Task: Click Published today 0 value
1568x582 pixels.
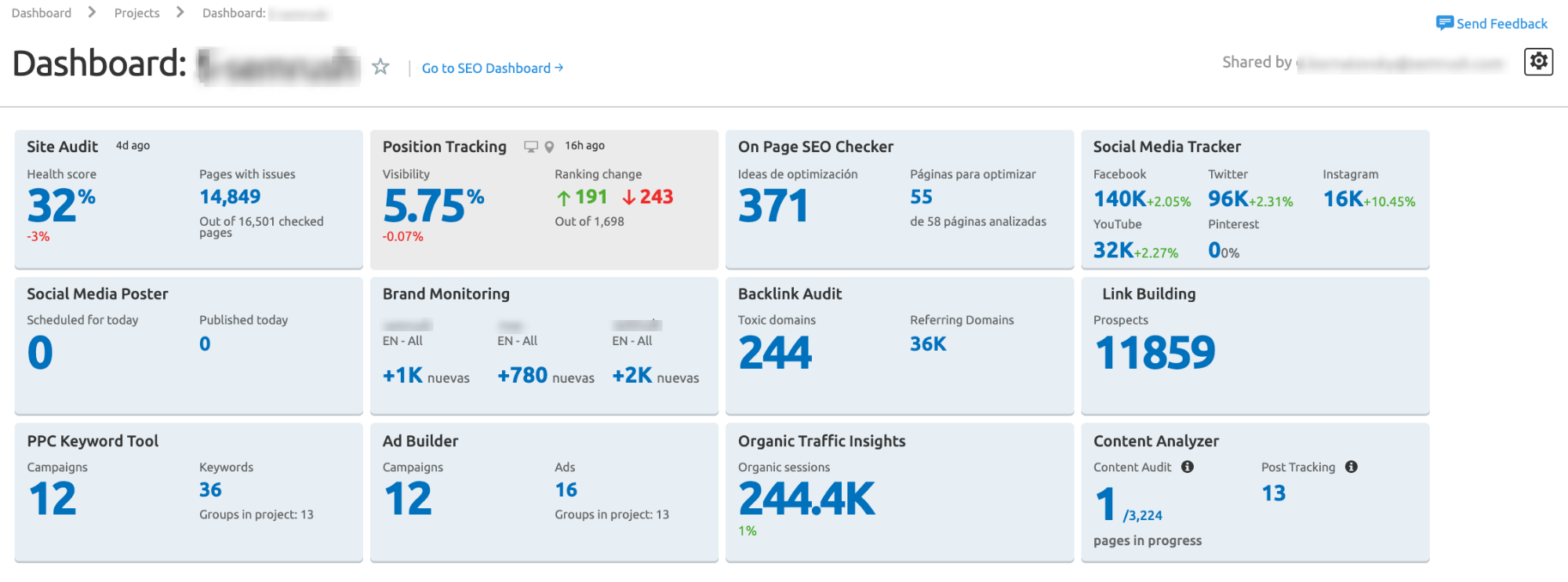Action: pyautogui.click(x=205, y=344)
